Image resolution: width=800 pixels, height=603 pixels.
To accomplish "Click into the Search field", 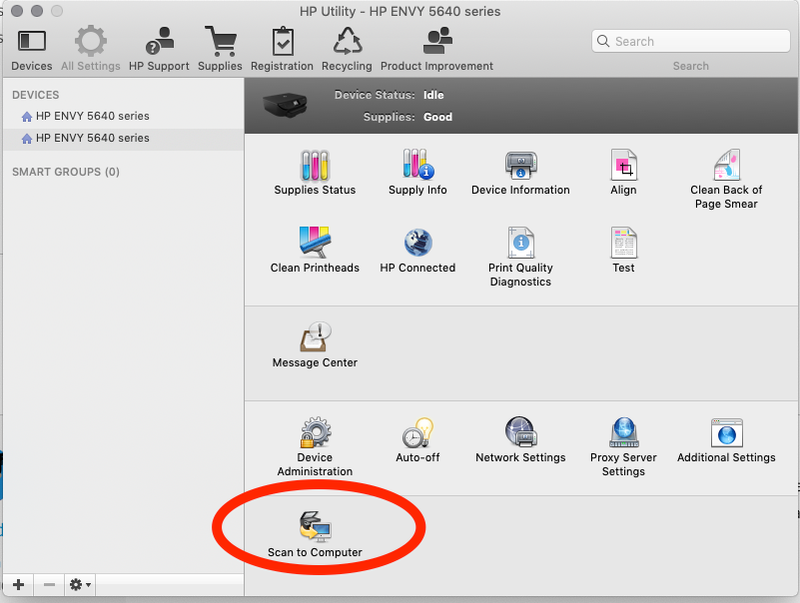I will coord(691,41).
